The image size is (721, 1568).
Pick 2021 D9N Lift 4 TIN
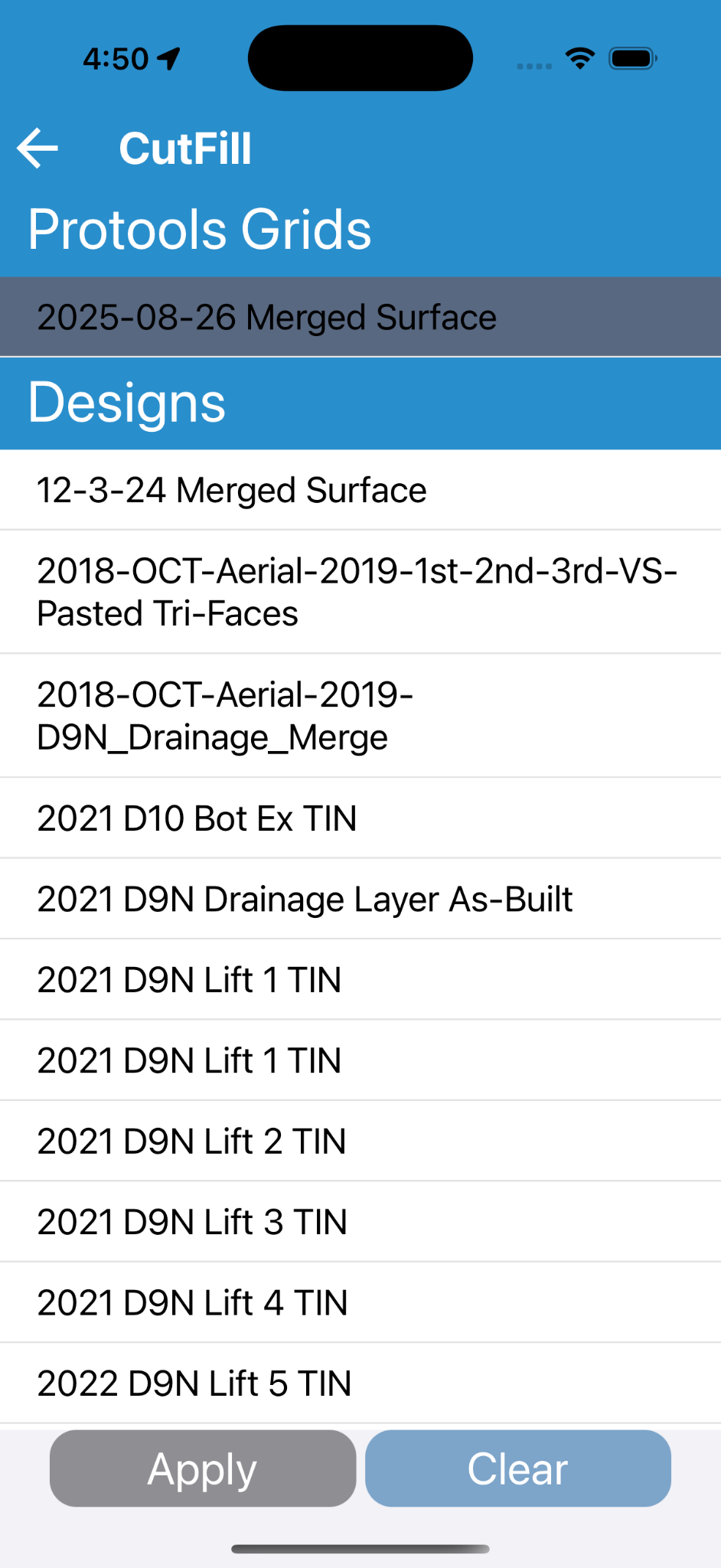point(360,1302)
